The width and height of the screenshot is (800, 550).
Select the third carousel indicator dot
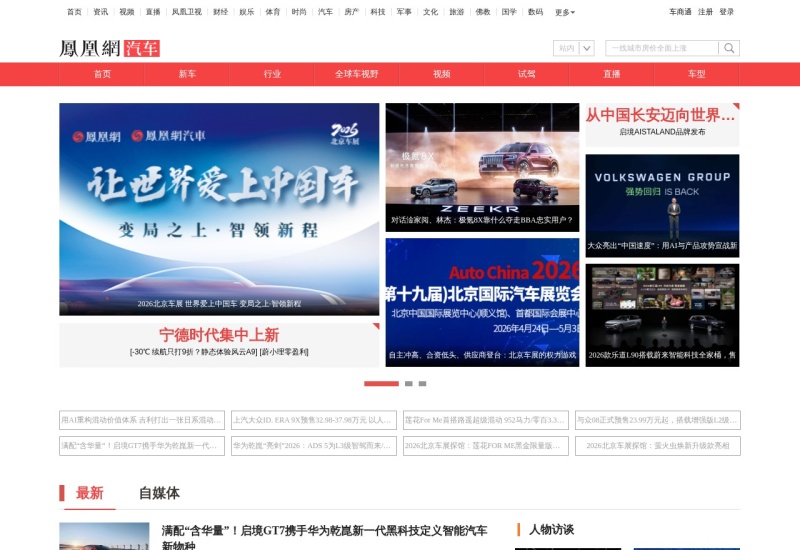coord(422,384)
